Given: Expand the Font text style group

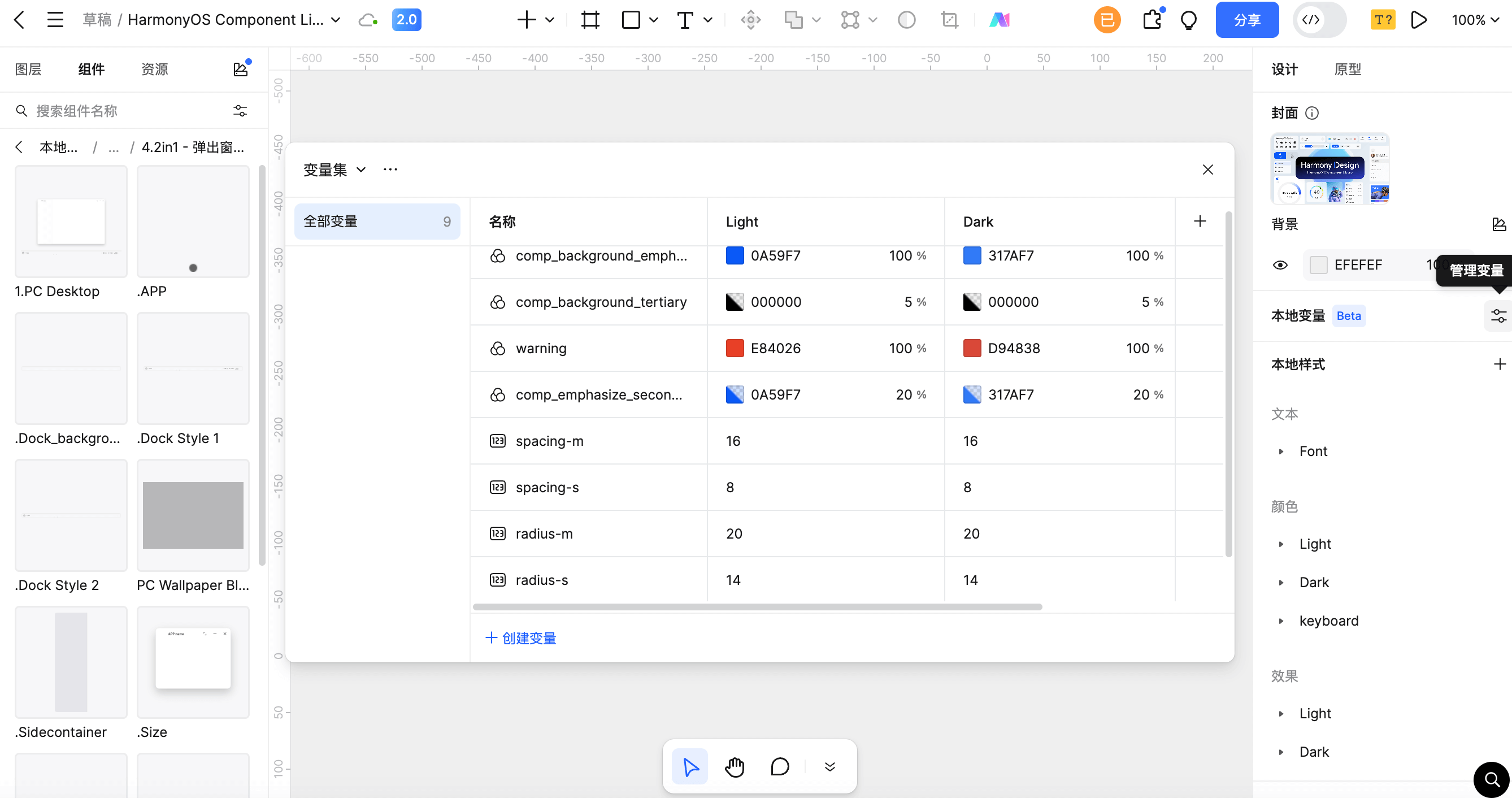Looking at the screenshot, I should (x=1281, y=452).
